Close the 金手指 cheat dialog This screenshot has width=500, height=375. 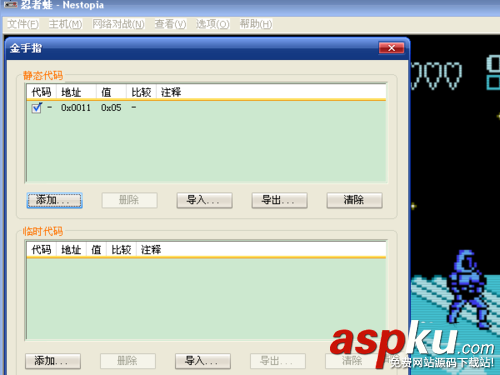click(x=391, y=48)
